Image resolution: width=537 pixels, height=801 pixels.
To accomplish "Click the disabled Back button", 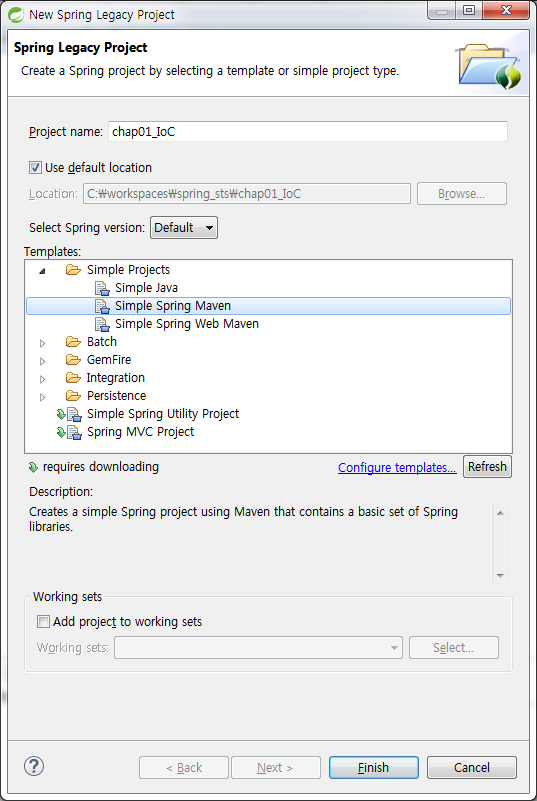I will tap(184, 767).
